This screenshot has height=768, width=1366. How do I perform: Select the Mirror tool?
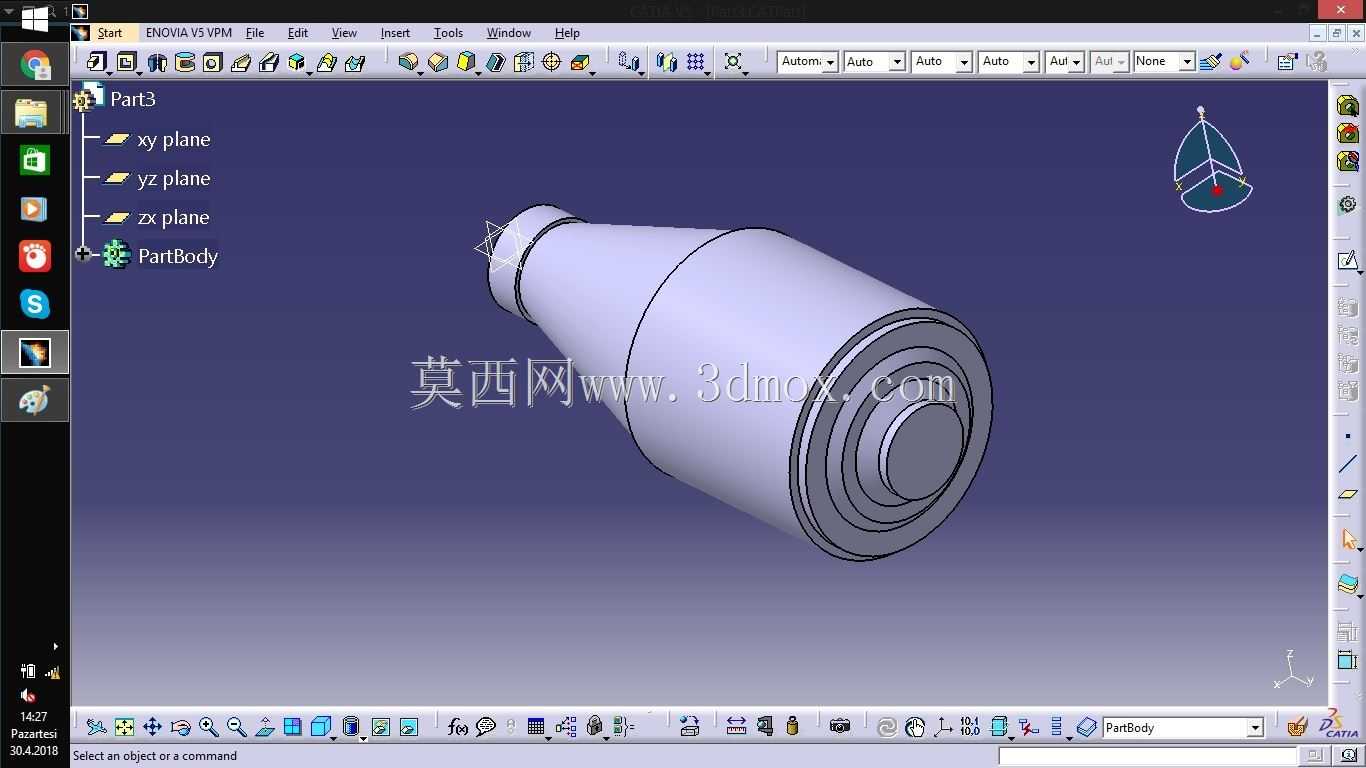pos(667,62)
